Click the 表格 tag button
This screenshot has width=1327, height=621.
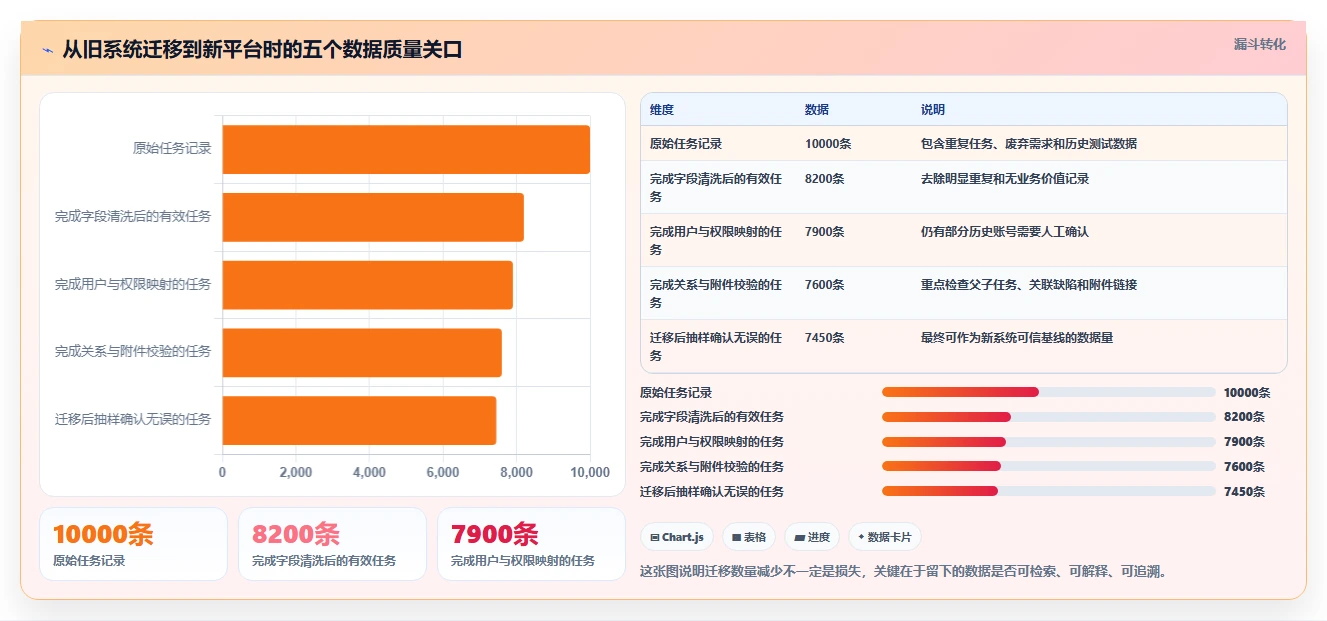[749, 537]
